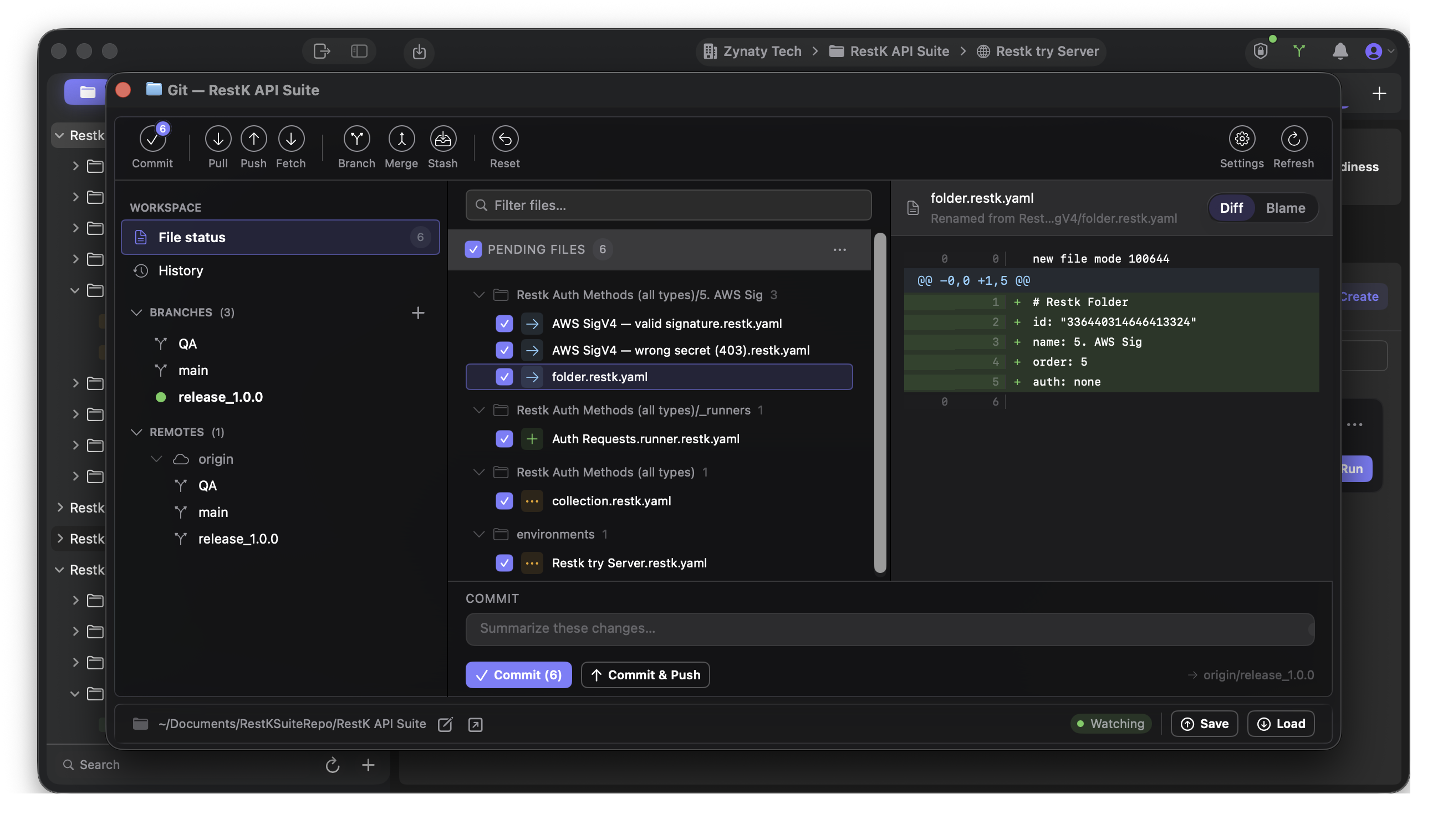
Task: Collapse the BRANCHES section
Action: tap(136, 313)
